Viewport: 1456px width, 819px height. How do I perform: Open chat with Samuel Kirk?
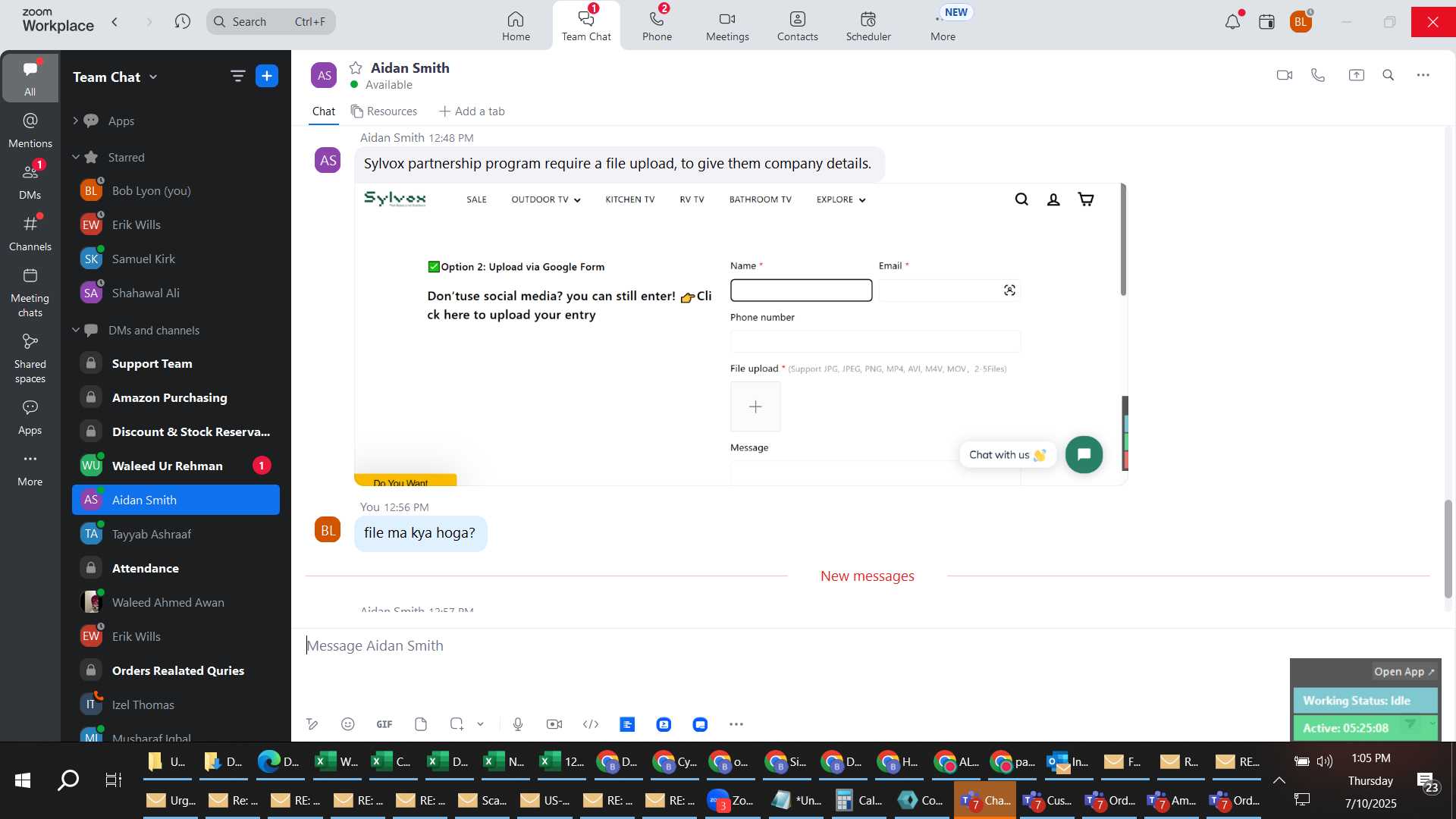coord(176,259)
